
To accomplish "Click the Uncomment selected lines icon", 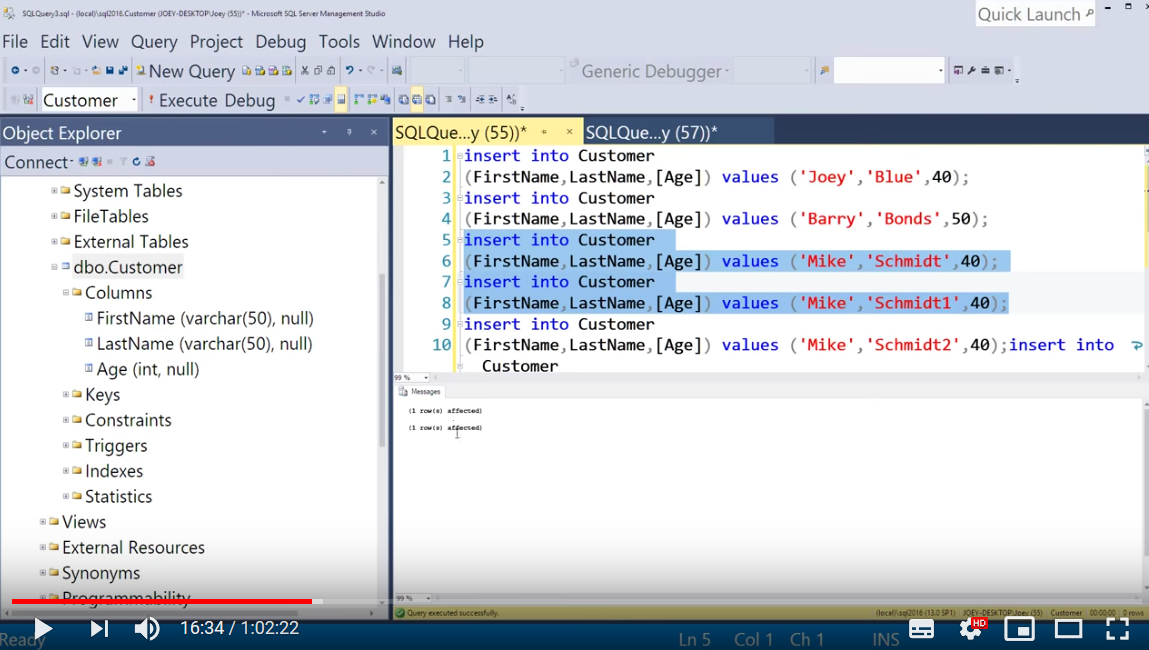I will tap(462, 100).
